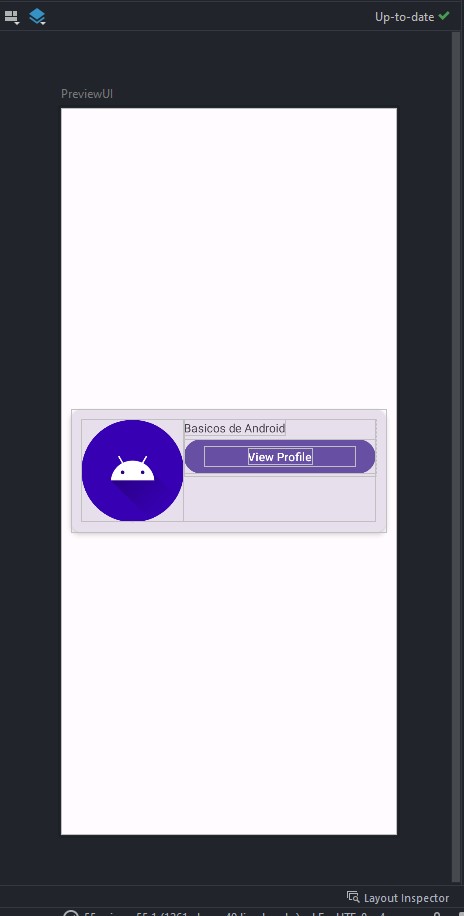Click the circular indicator icon in the bottom status bar
The width and height of the screenshot is (464, 916).
(x=70, y=913)
